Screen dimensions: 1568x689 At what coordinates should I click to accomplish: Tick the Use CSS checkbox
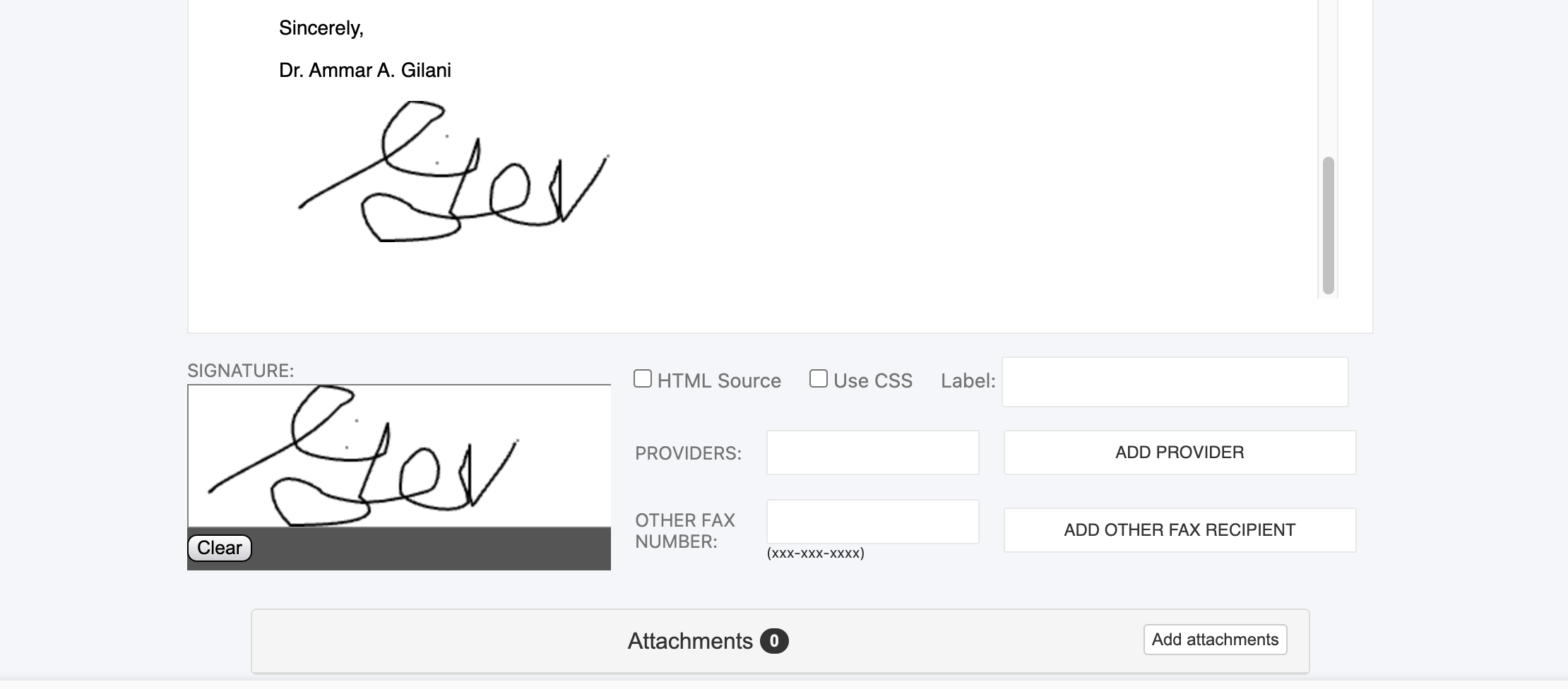(x=819, y=379)
